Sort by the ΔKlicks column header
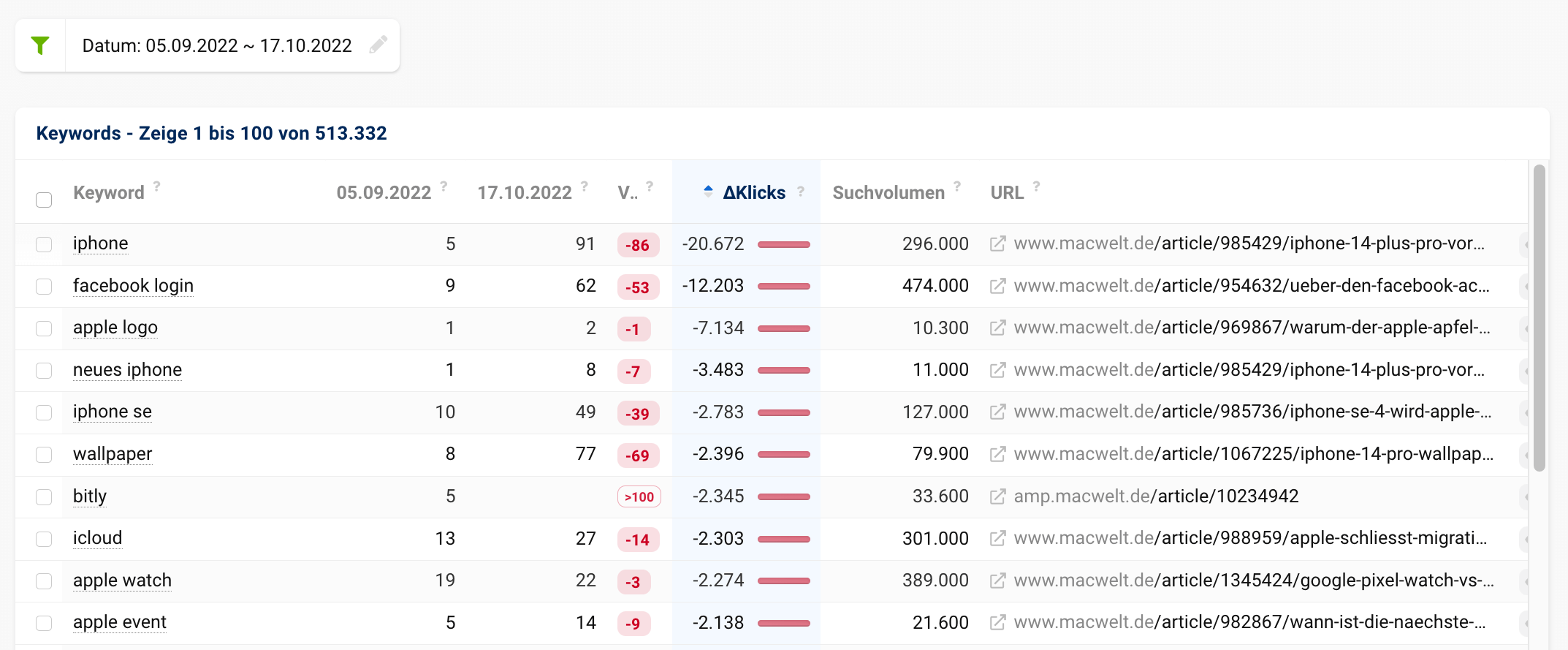This screenshot has width=1568, height=650. (x=753, y=193)
